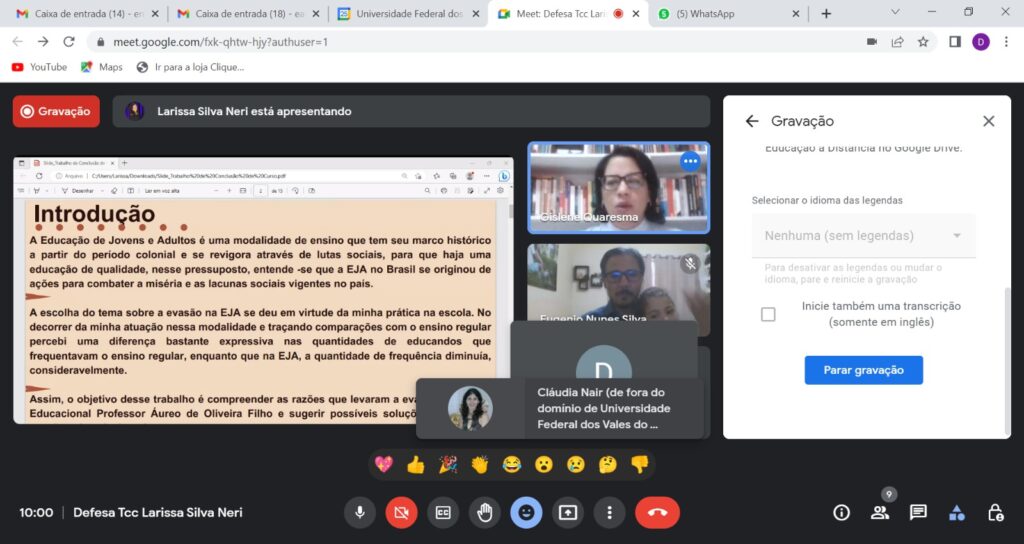Image resolution: width=1024 pixels, height=544 pixels.
Task: Open activities shapes icon
Action: point(957,513)
